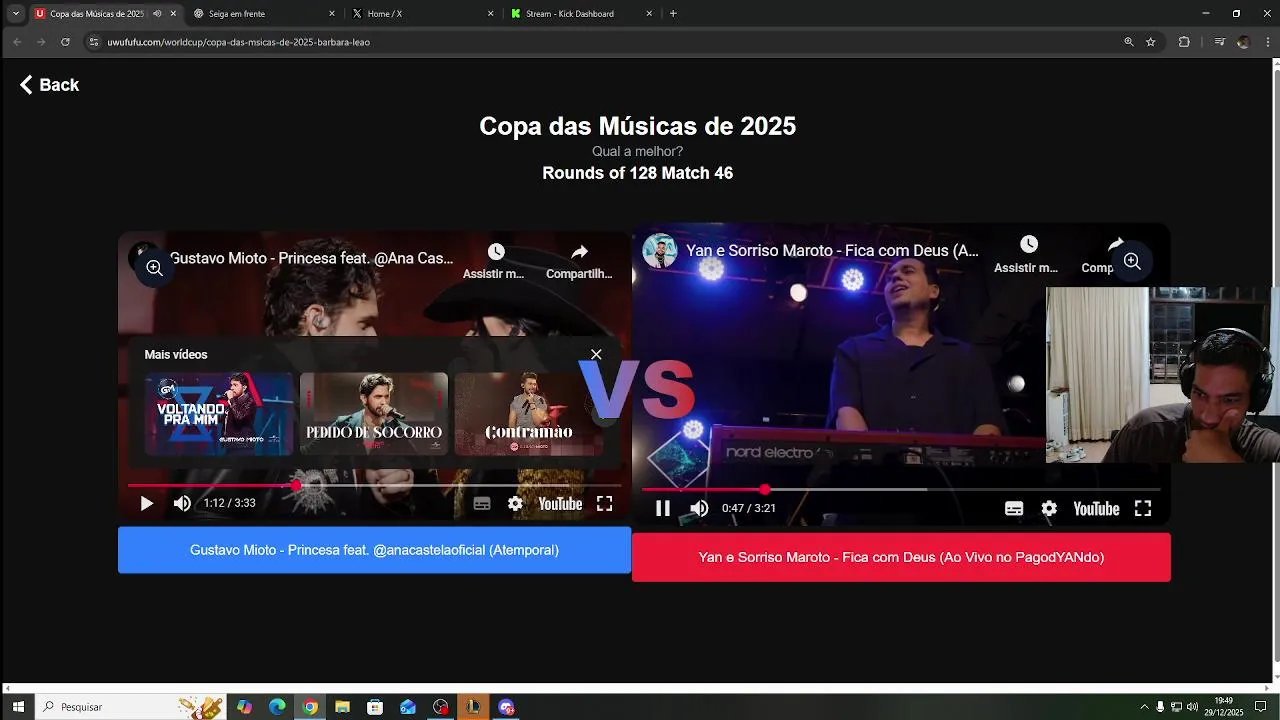The width and height of the screenshot is (1280, 720).
Task: Open a new browser tab
Action: pyautogui.click(x=673, y=14)
